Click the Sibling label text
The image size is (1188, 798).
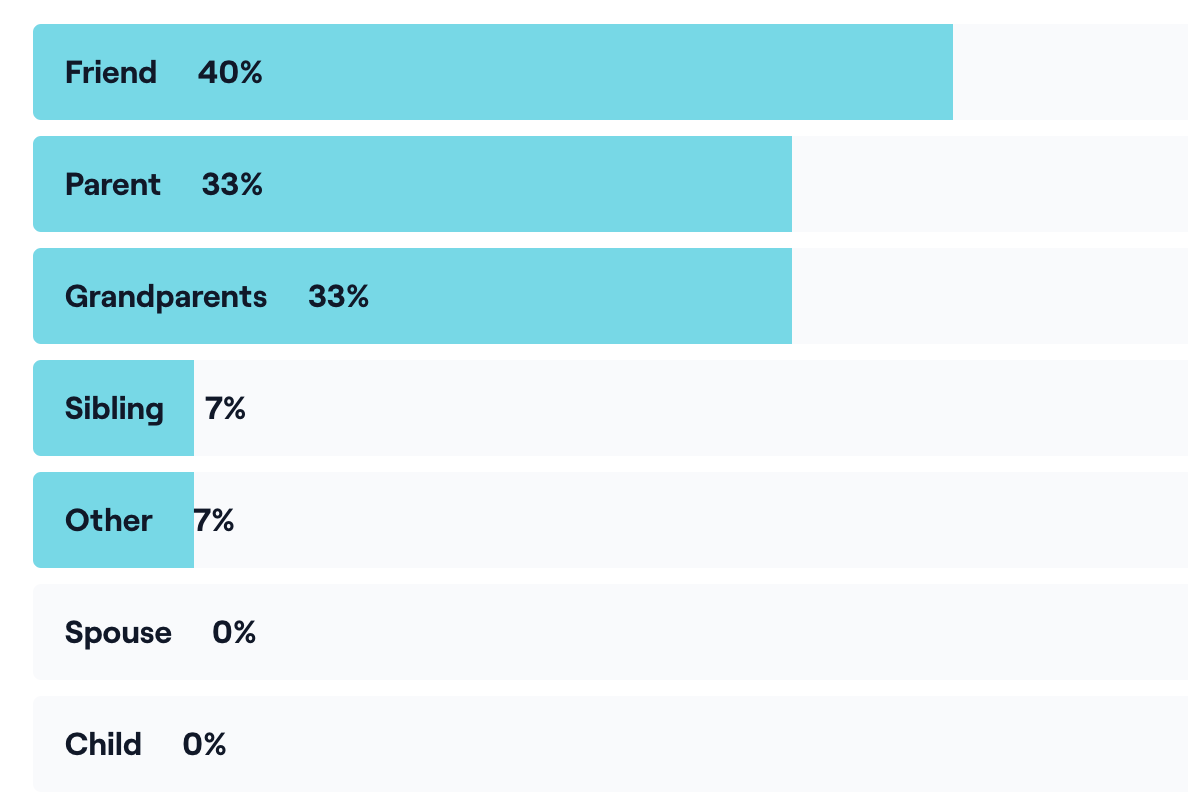click(x=114, y=408)
